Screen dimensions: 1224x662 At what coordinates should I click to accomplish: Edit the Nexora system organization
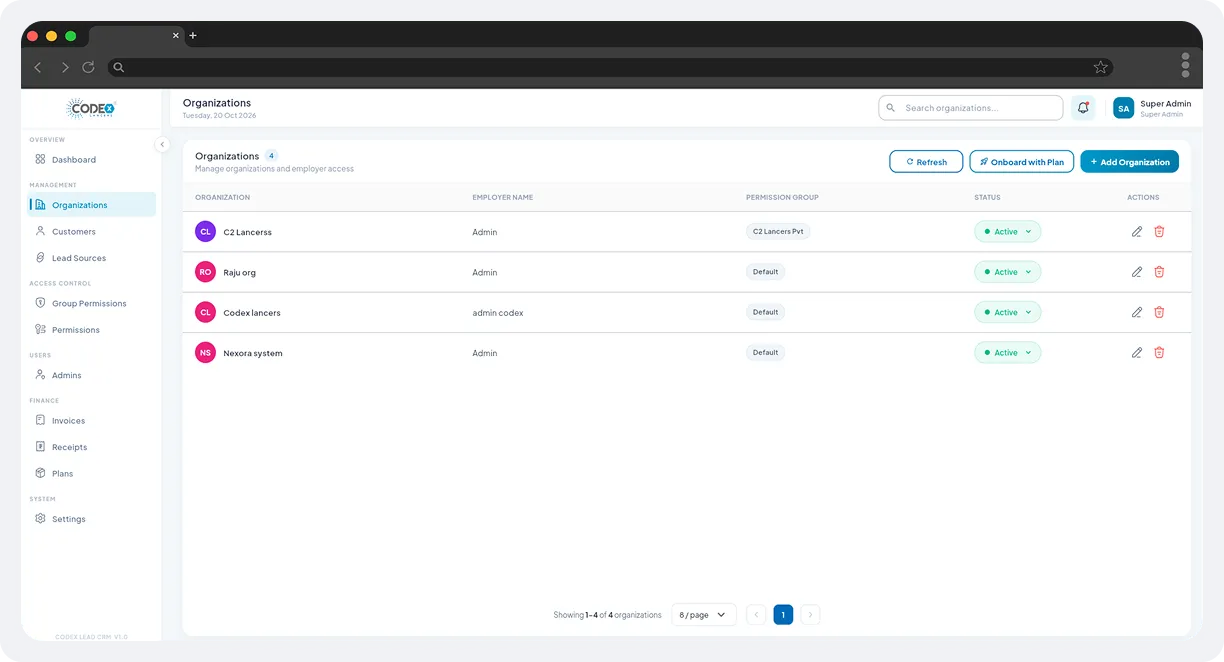1137,353
